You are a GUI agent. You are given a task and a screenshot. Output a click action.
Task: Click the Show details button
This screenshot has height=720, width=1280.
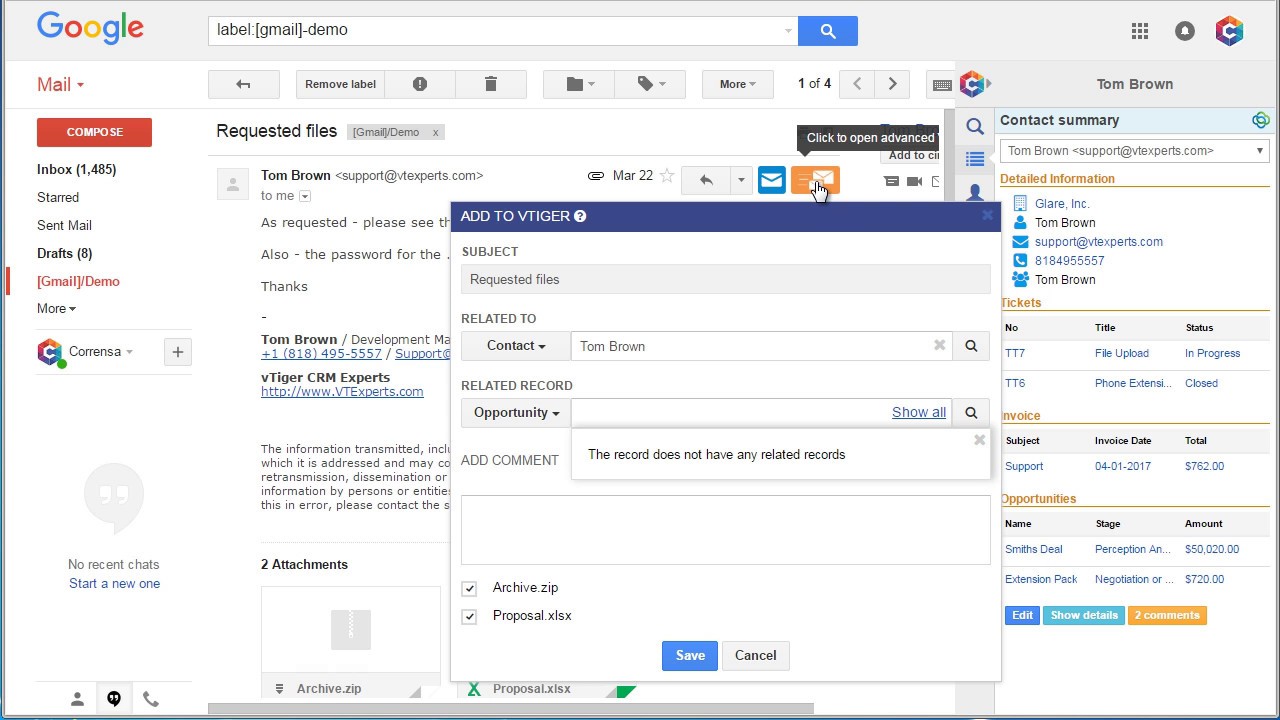click(x=1084, y=615)
